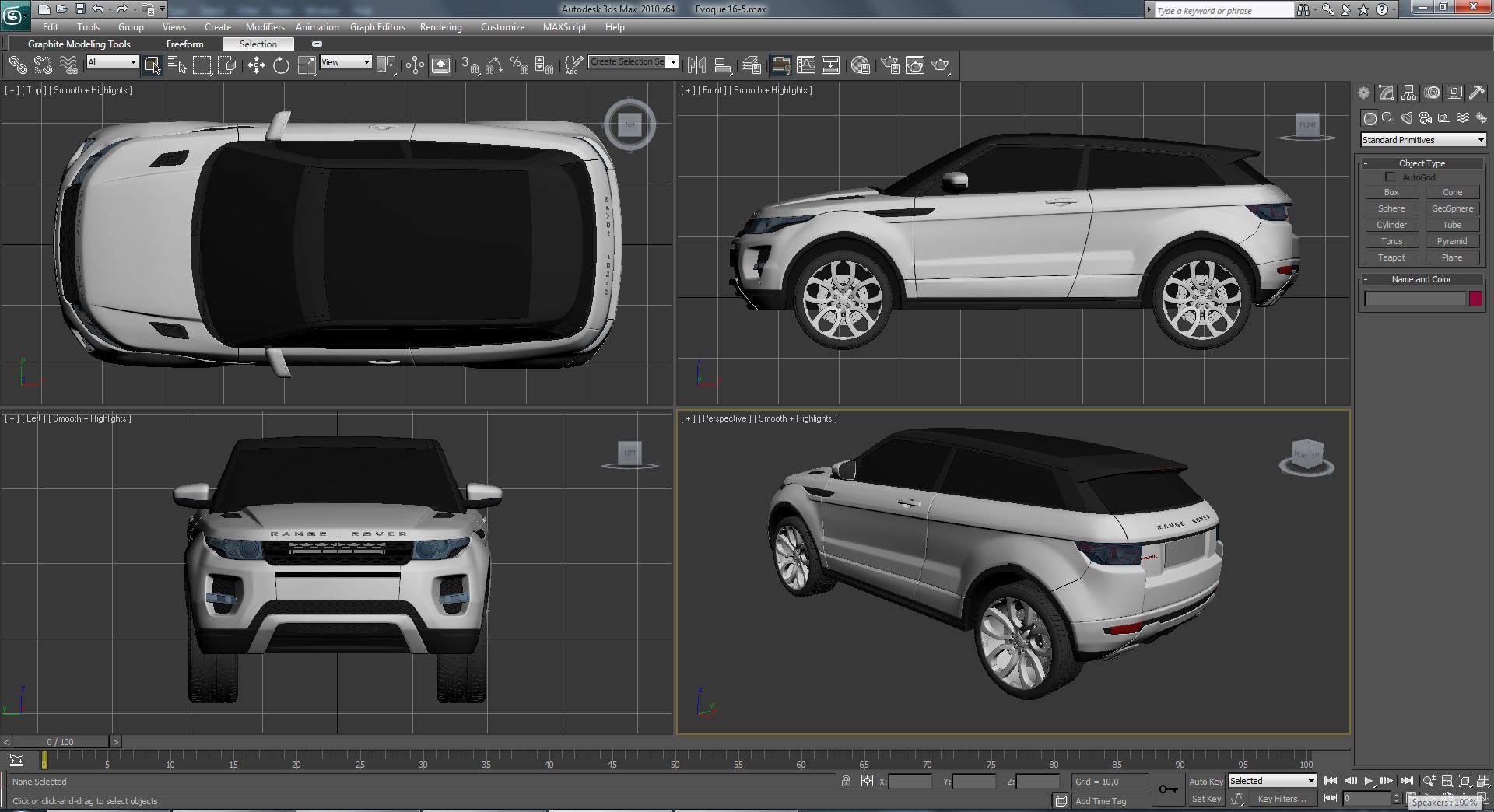Viewport: 1494px width, 812px height.
Task: Choose Rectangular Selection Region tool
Action: pos(202,65)
